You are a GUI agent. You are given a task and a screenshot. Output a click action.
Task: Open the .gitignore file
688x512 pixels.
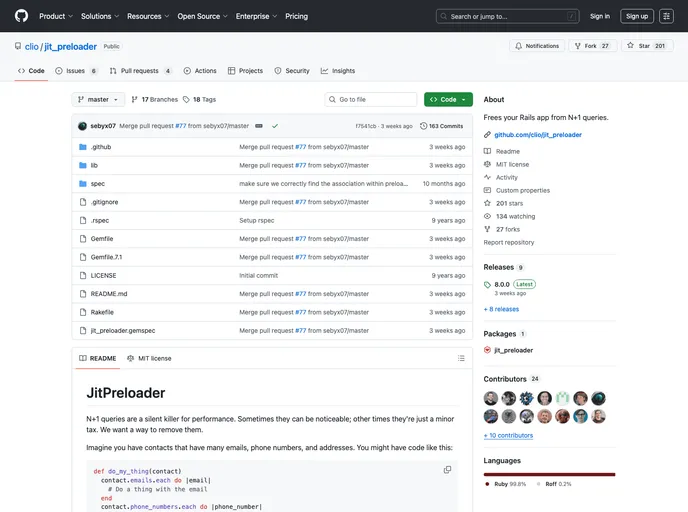pyautogui.click(x=104, y=202)
